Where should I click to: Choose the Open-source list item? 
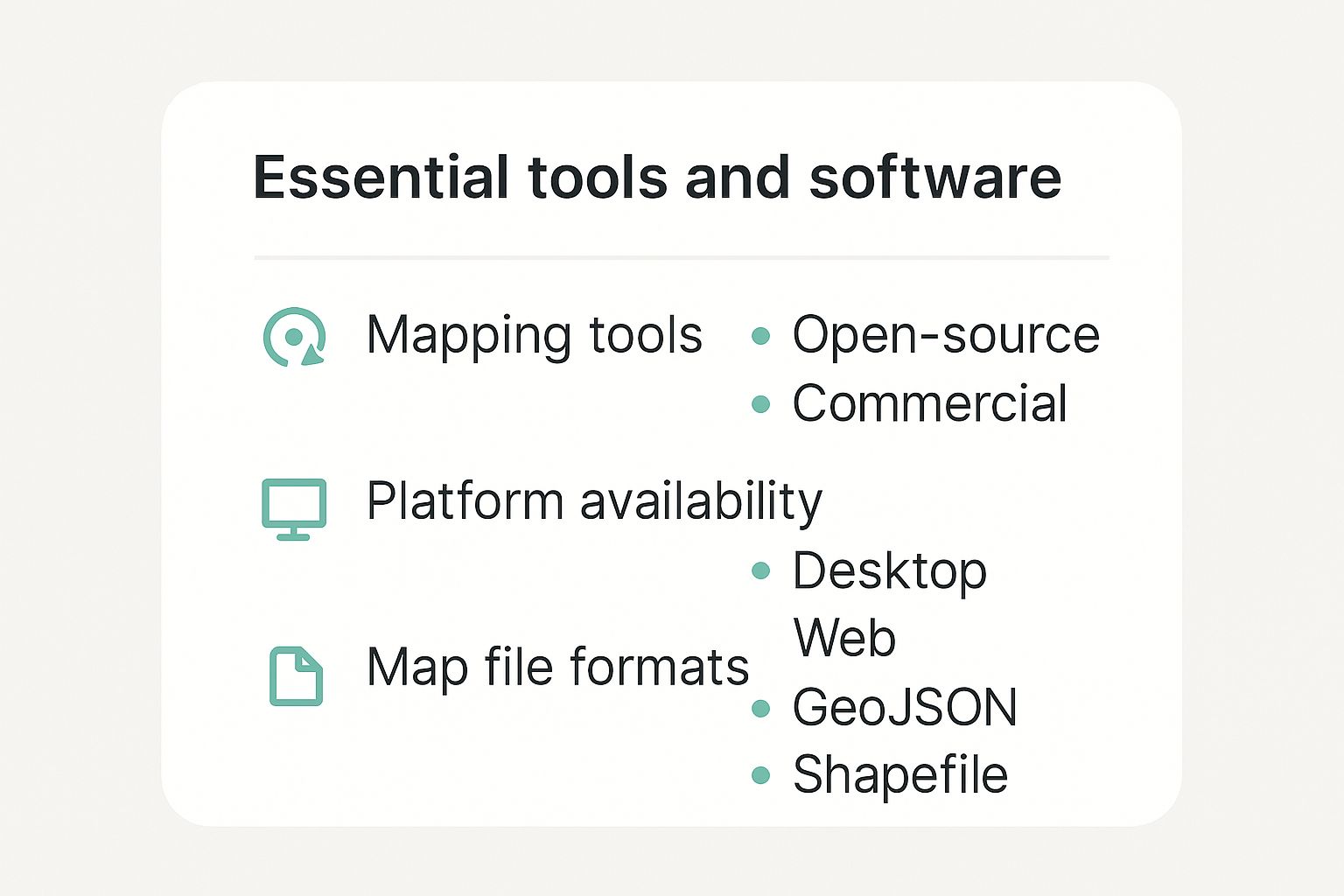pyautogui.click(x=945, y=335)
